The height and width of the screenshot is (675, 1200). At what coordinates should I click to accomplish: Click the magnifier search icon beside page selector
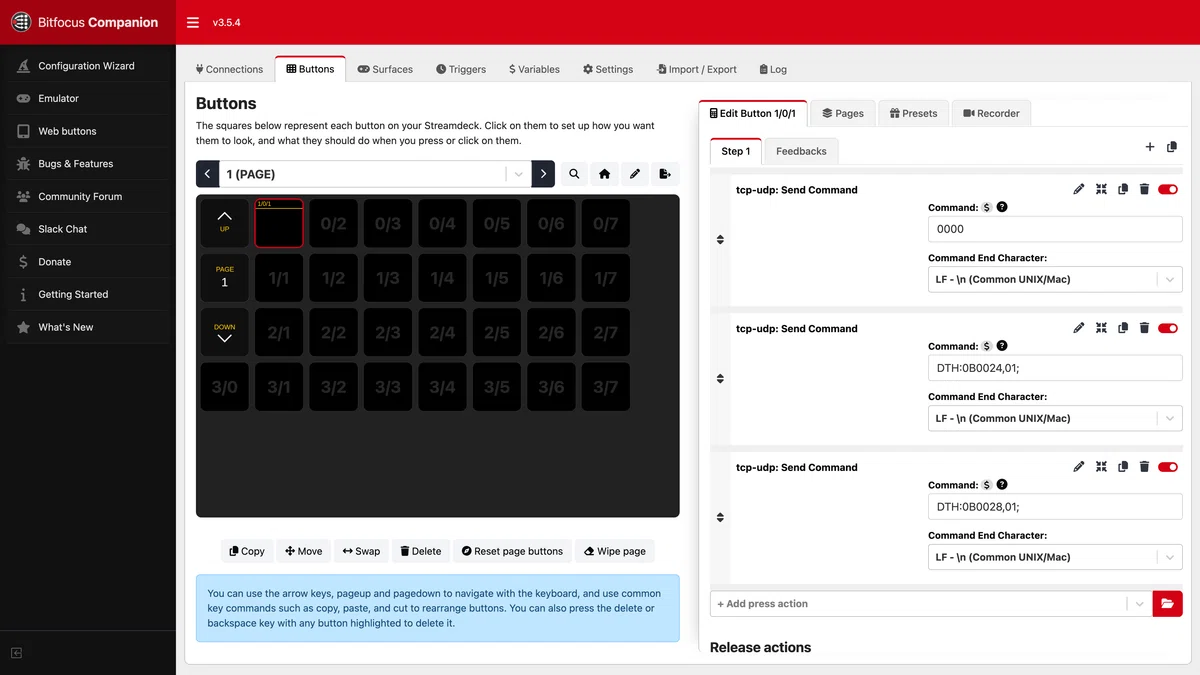574,174
